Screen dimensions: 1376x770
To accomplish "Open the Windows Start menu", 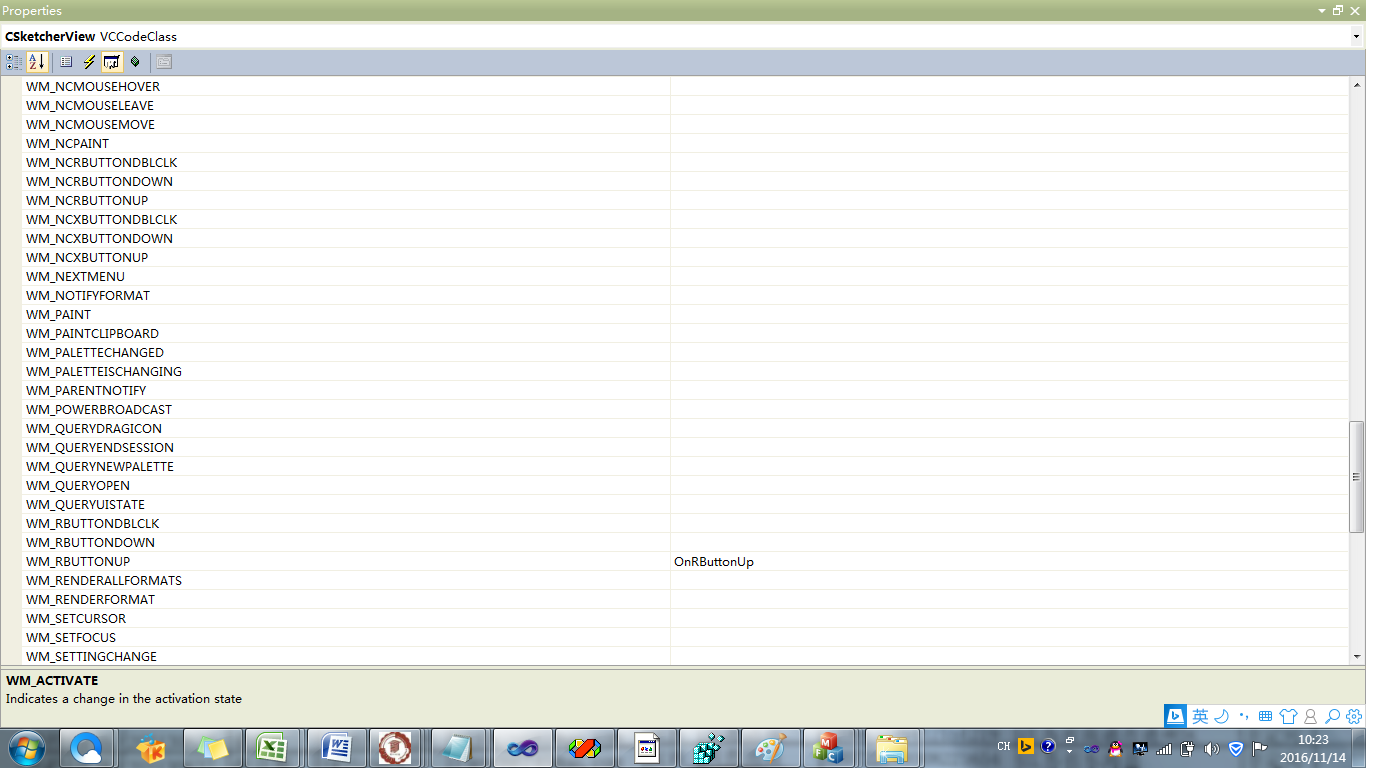I will point(26,748).
